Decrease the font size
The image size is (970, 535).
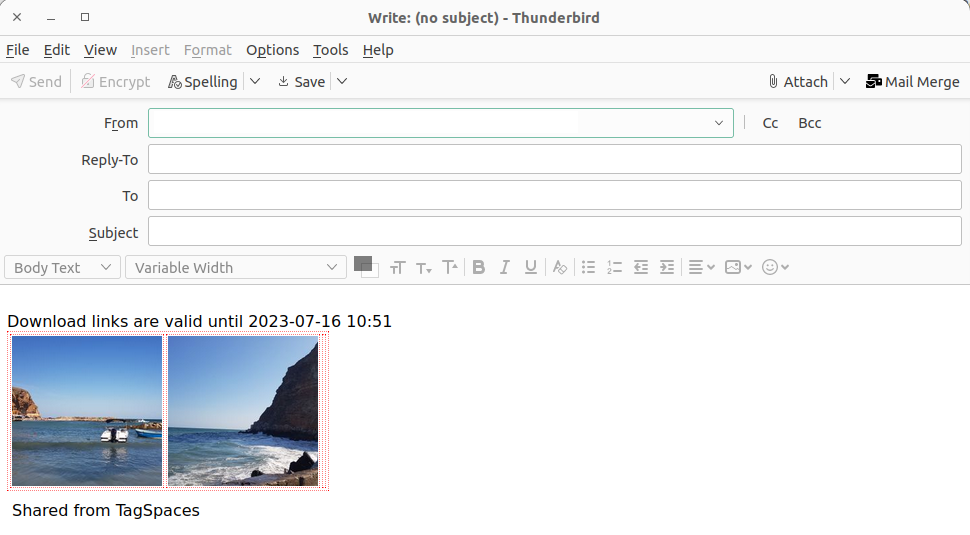pos(424,267)
